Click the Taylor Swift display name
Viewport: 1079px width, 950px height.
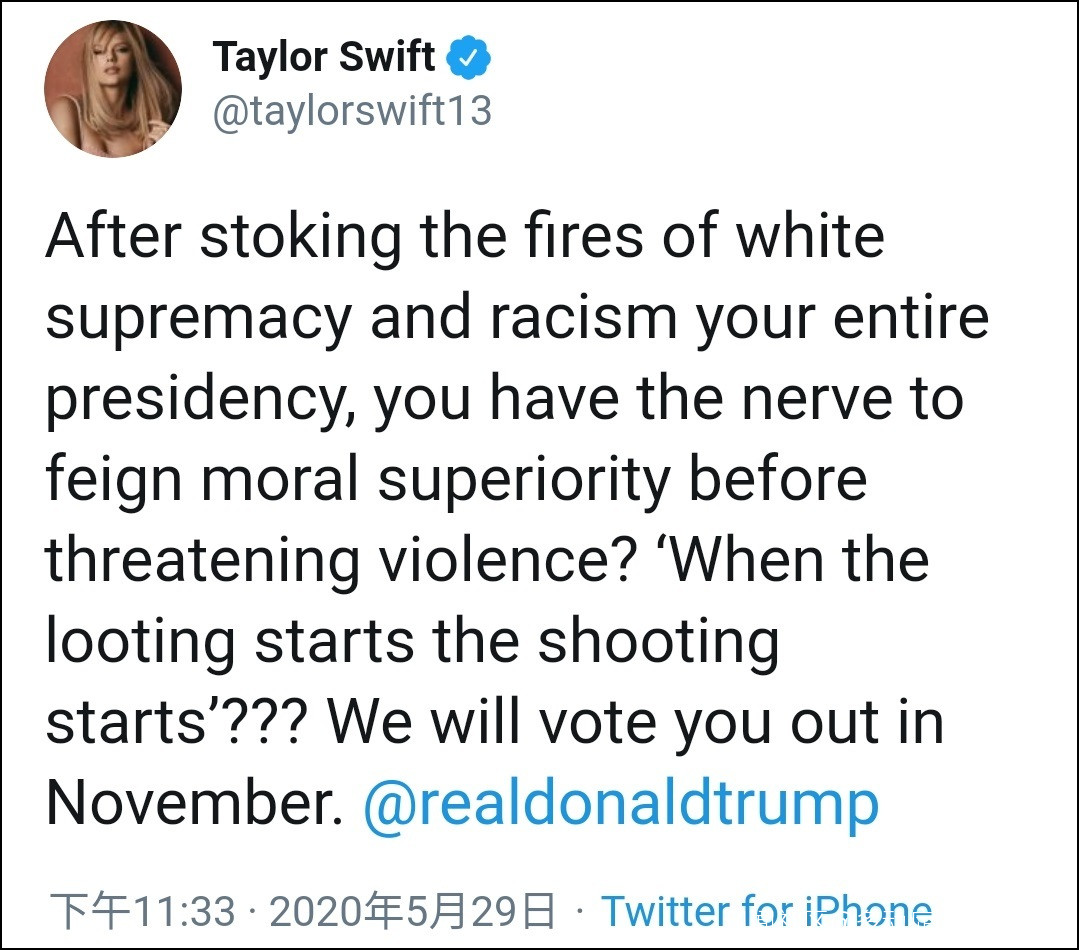point(324,58)
